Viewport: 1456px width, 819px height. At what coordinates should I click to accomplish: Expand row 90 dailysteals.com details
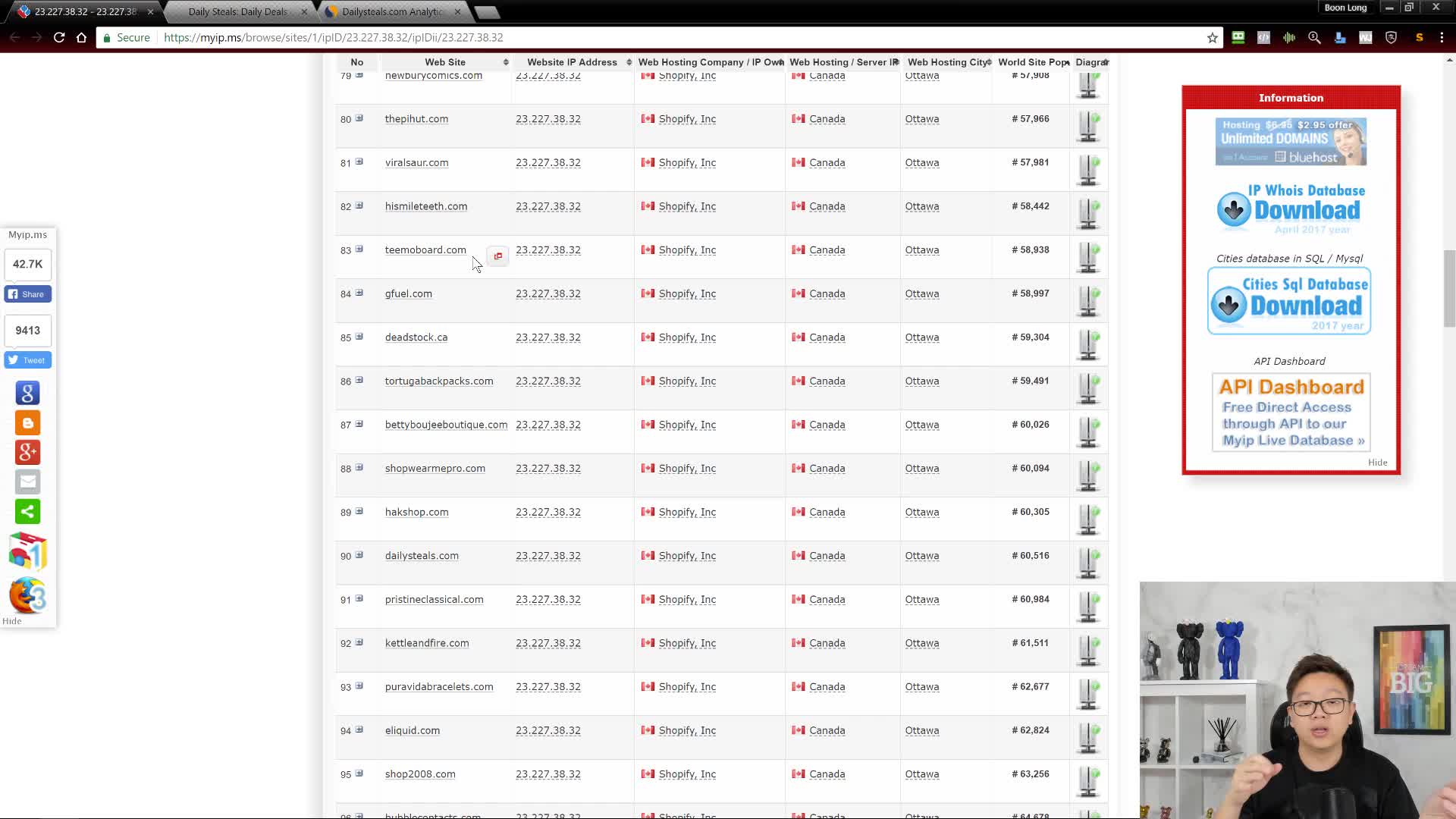click(359, 555)
